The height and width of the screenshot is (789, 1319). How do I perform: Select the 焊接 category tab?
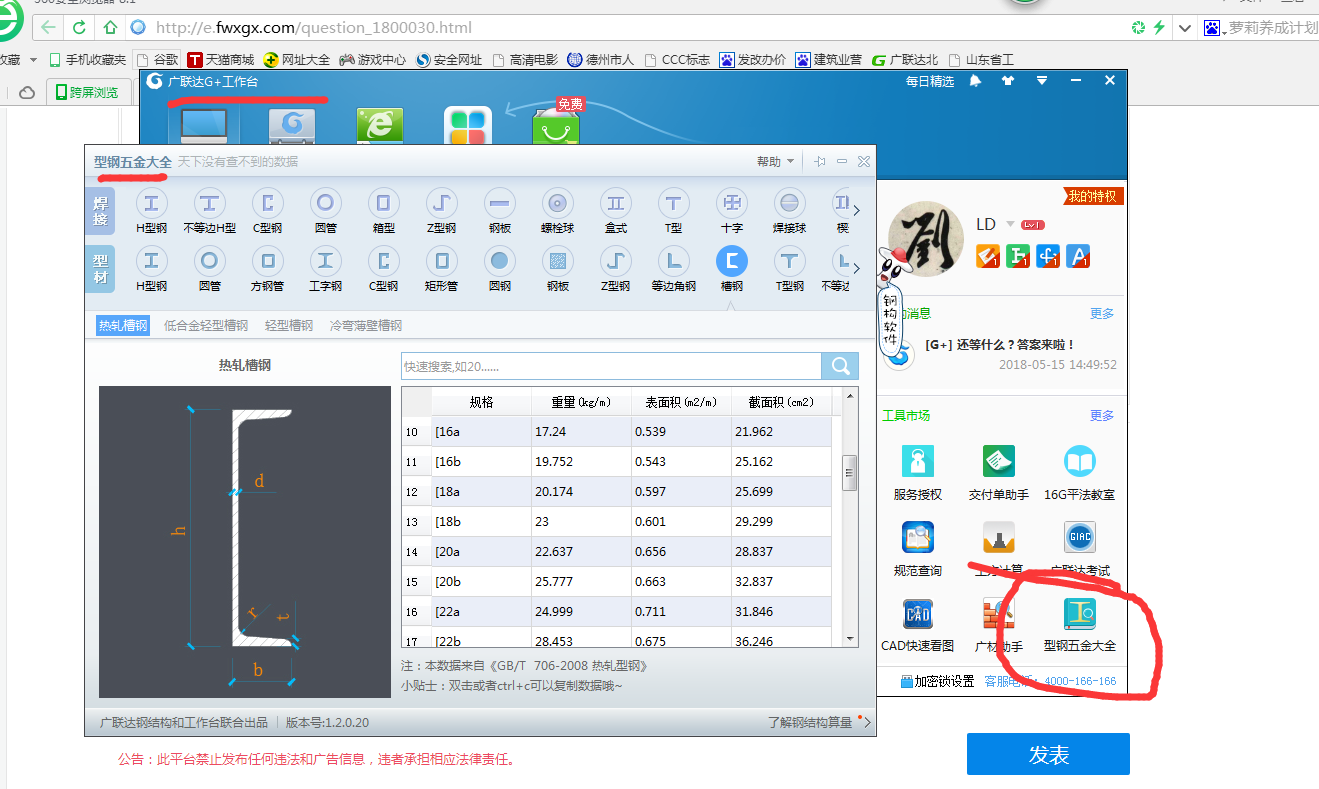(100, 211)
